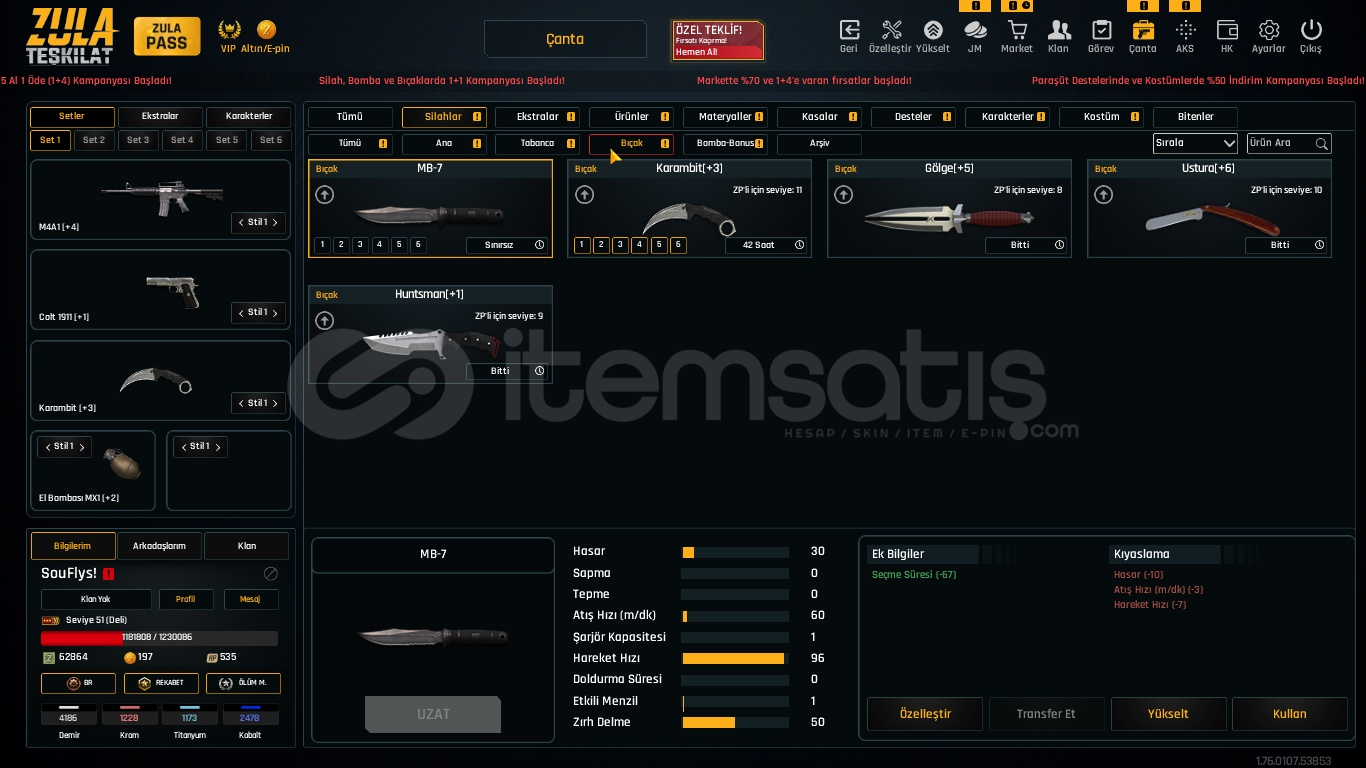
Task: Open the Çanta bag icon
Action: tap(1143, 30)
